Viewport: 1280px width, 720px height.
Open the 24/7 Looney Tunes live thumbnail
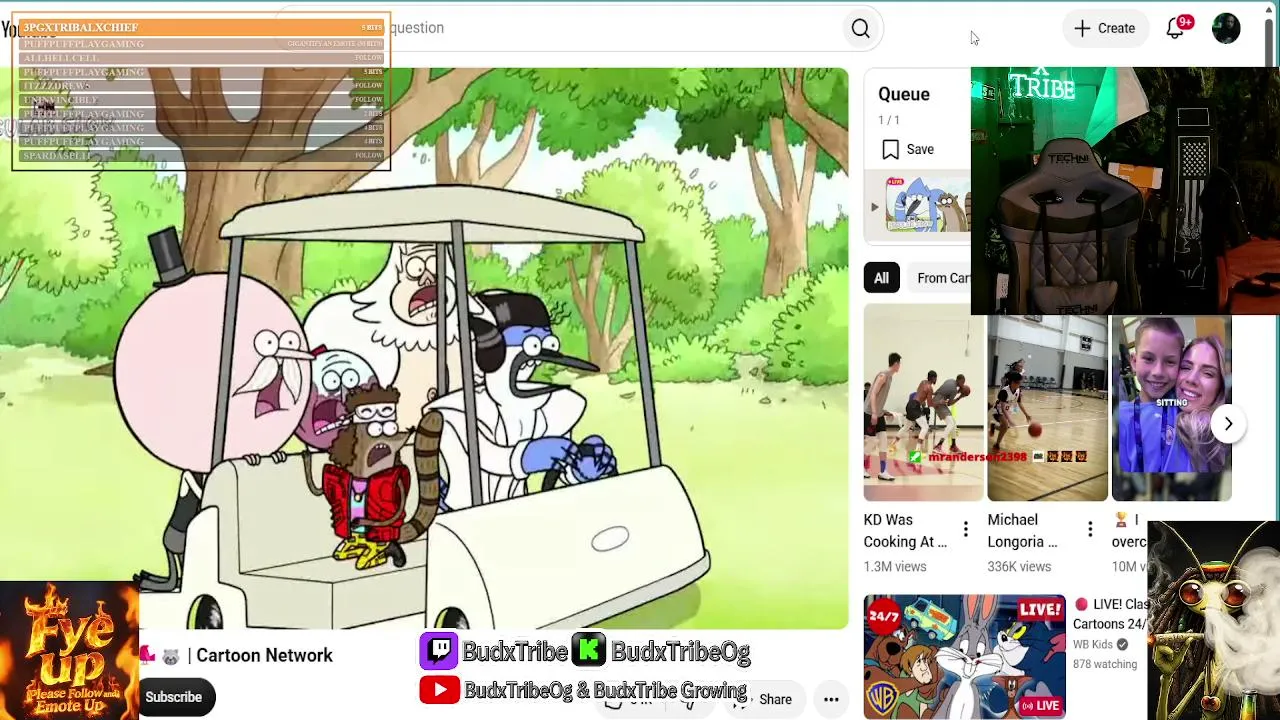964,657
